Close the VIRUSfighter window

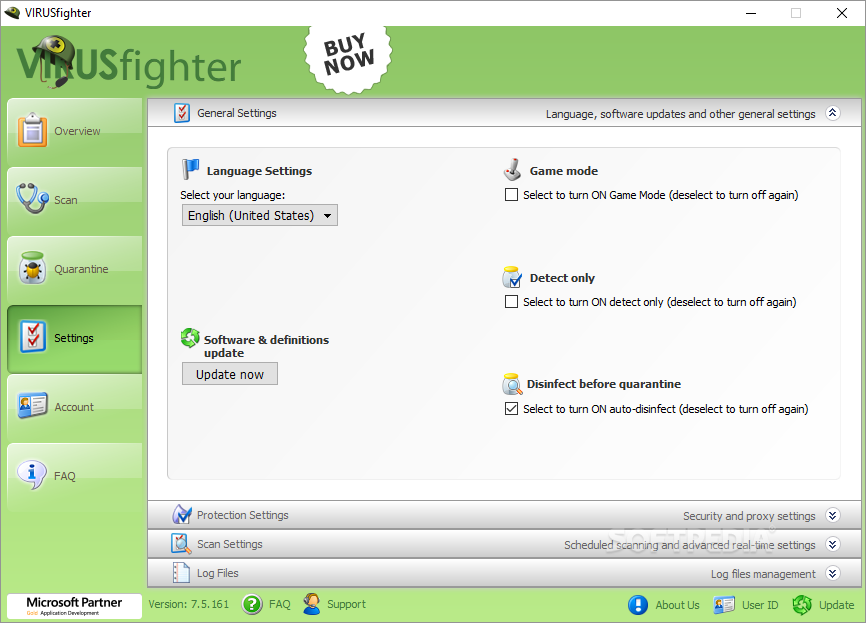click(842, 13)
